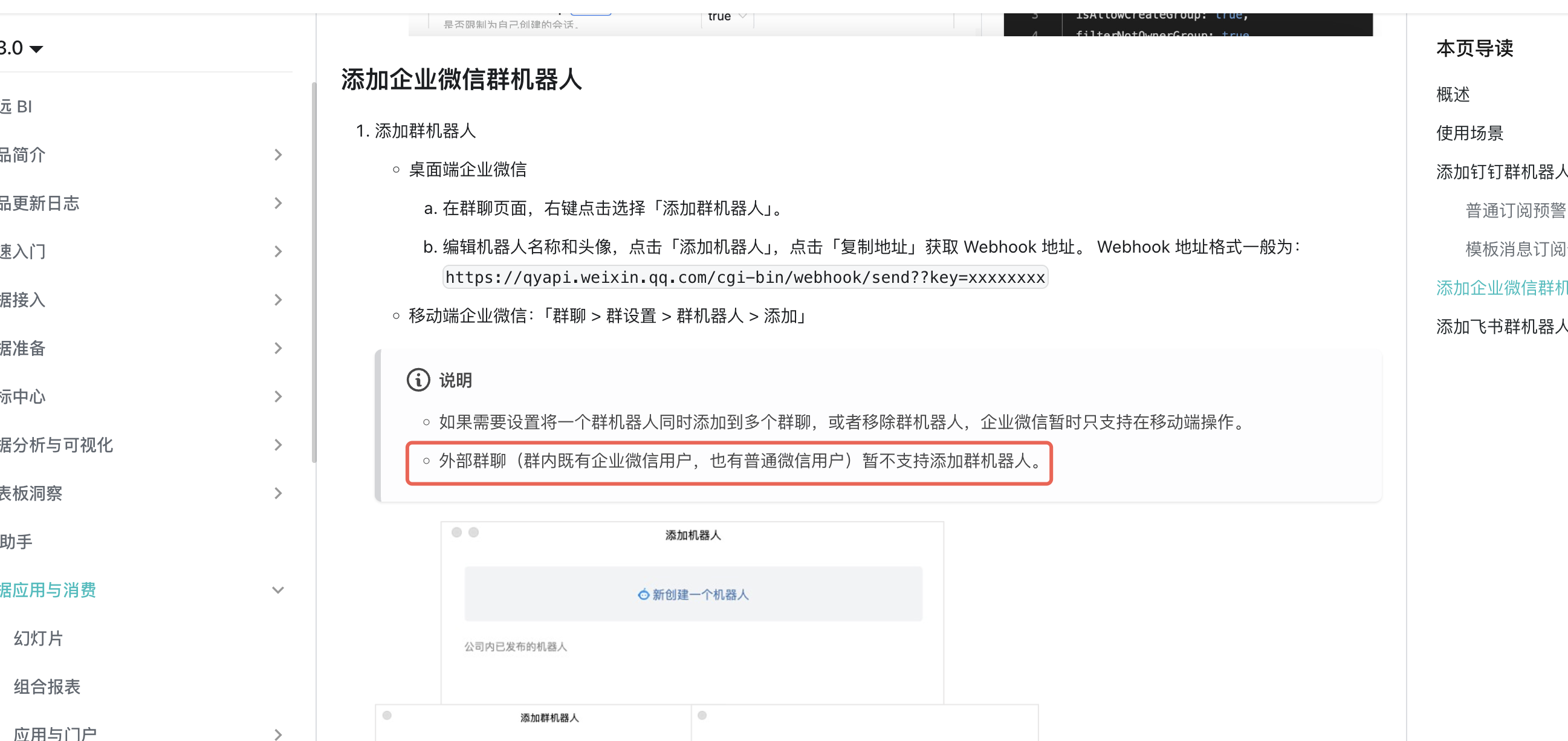Expand the 标中心 sidebar chevron

[x=278, y=396]
